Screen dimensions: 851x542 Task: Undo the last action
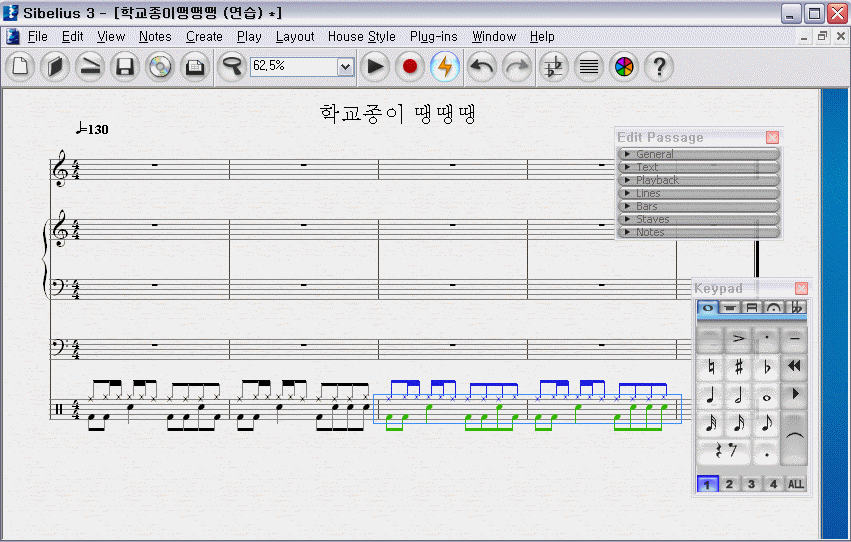482,67
